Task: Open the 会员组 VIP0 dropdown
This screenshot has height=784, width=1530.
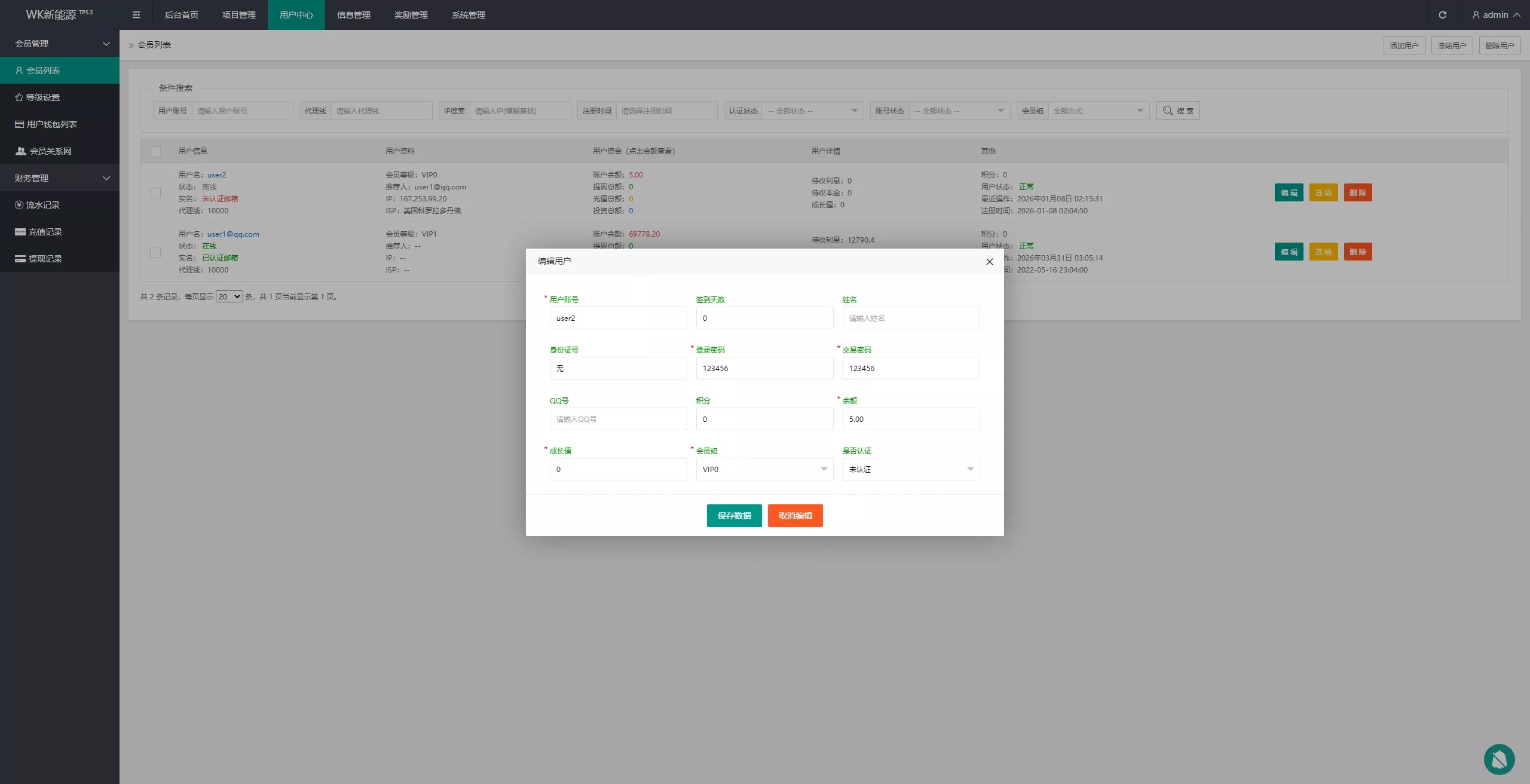Action: point(764,469)
